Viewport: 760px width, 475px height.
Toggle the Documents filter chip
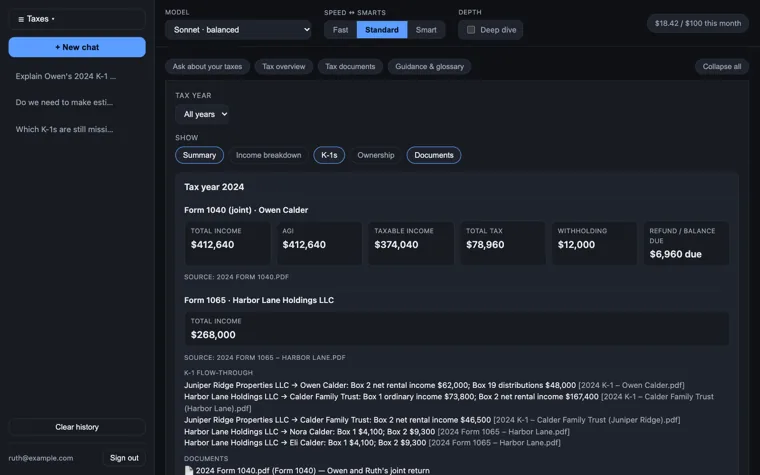pos(434,155)
